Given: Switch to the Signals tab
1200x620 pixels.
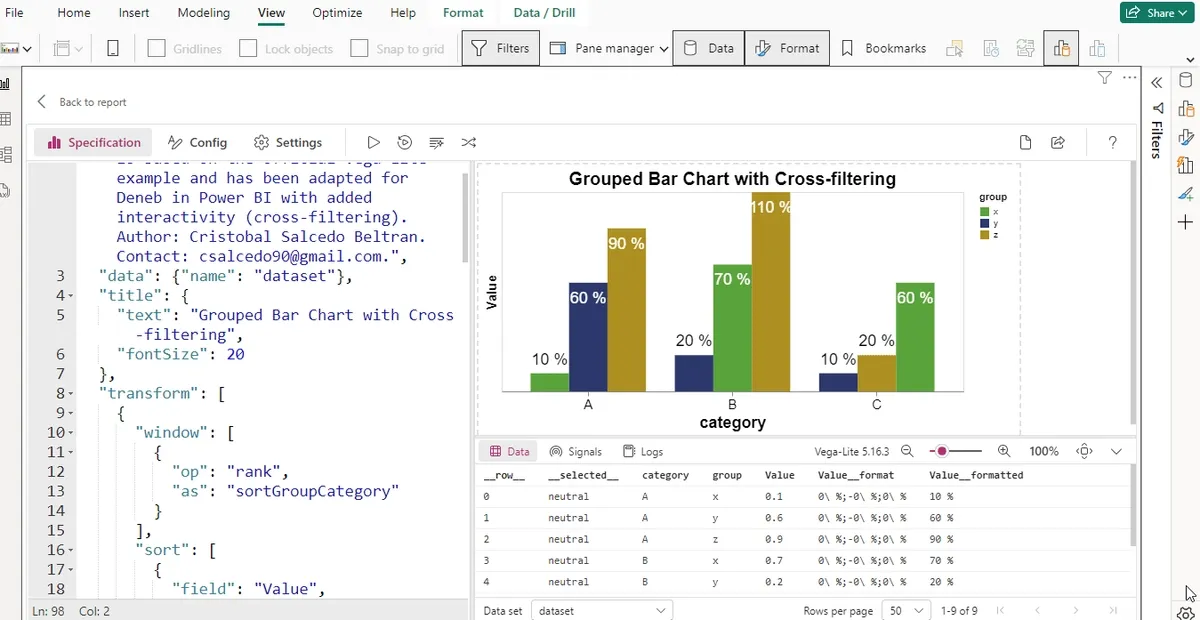Looking at the screenshot, I should (576, 451).
